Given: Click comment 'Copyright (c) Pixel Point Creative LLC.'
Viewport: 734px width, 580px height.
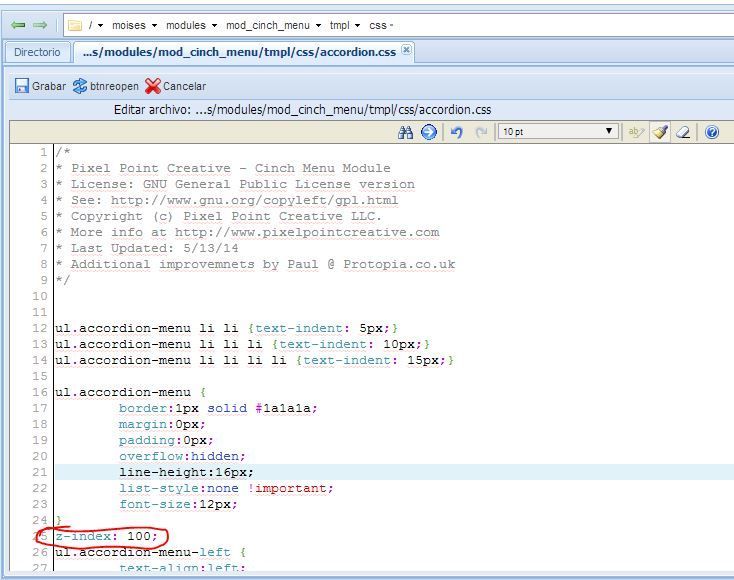Looking at the screenshot, I should pyautogui.click(x=219, y=216).
